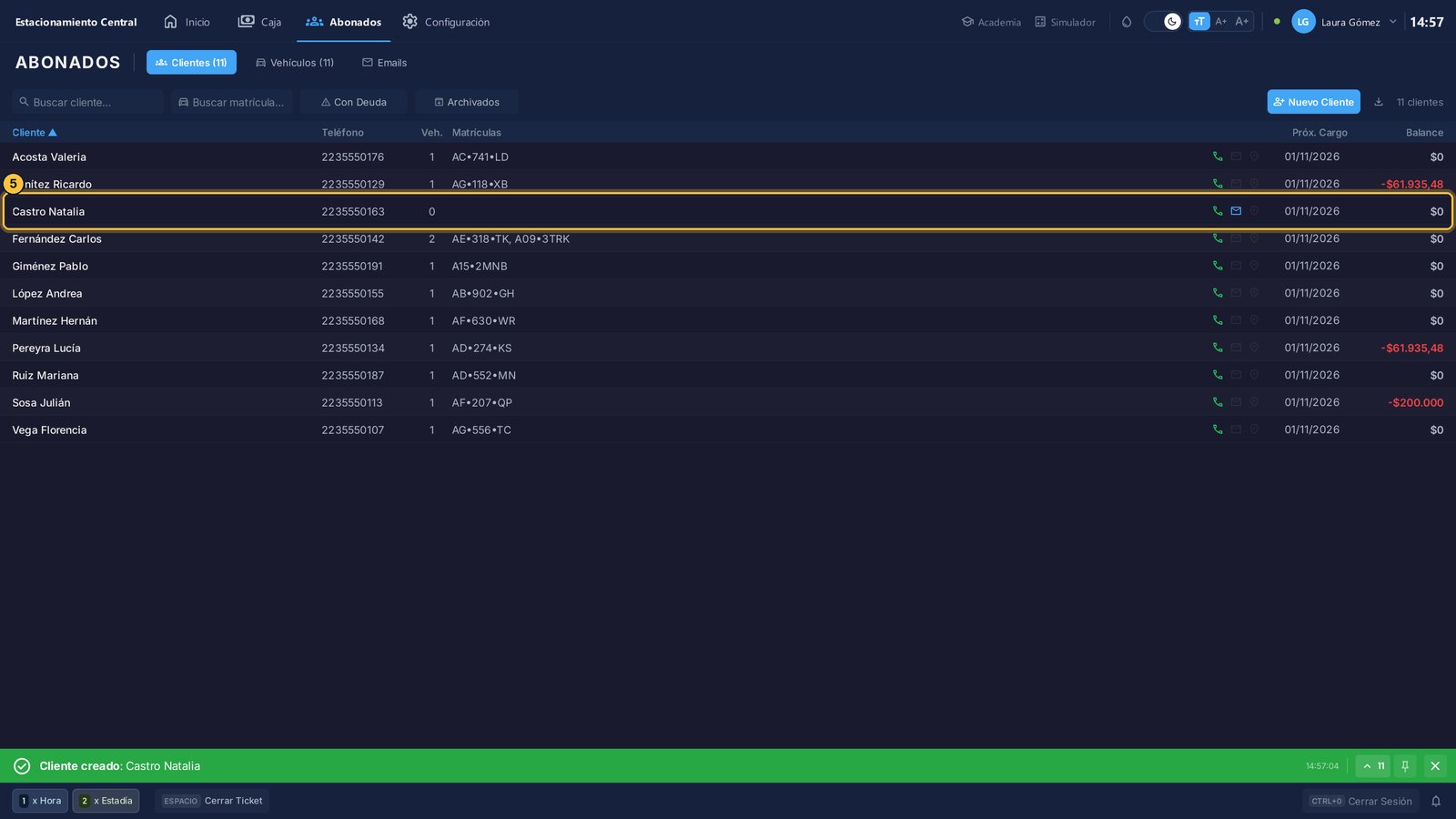This screenshot has height=819, width=1456.
Task: Click the x Hora shortcut button
Action: click(x=40, y=801)
